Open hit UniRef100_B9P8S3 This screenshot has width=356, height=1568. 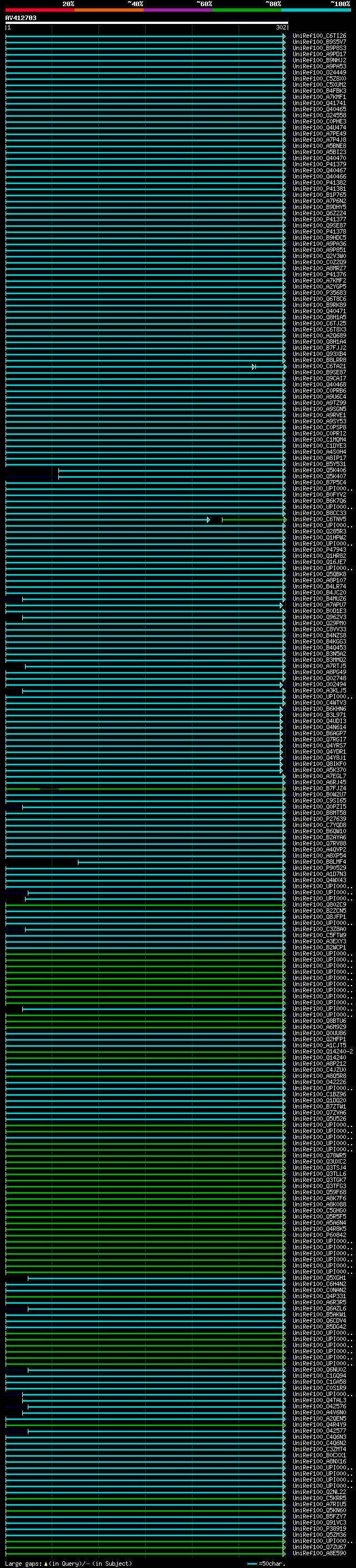pyautogui.click(x=319, y=48)
